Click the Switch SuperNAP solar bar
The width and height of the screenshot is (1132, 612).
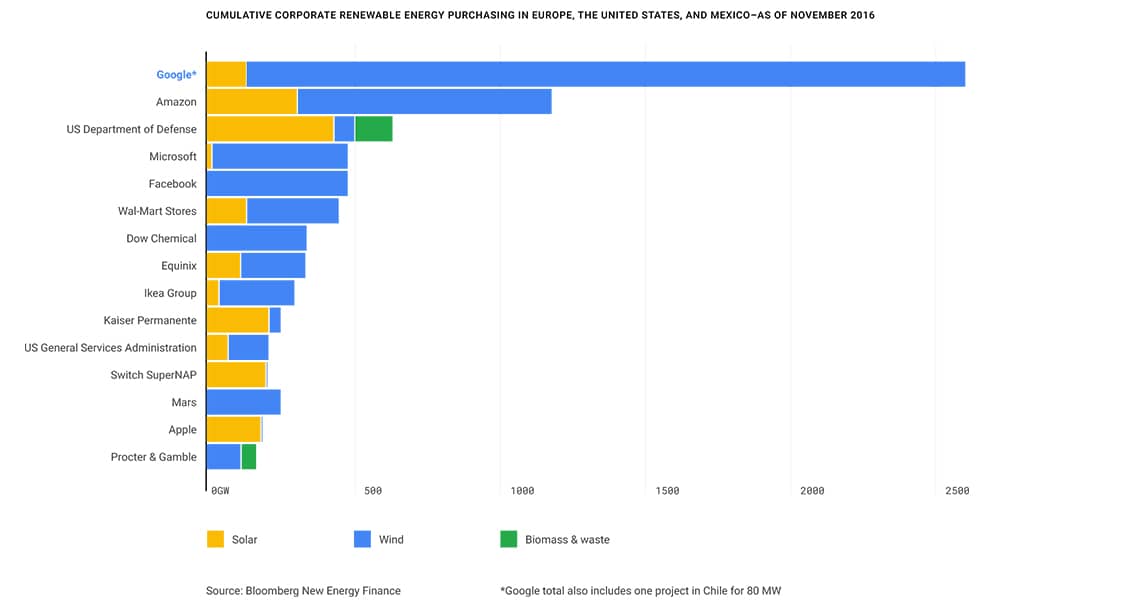236,375
